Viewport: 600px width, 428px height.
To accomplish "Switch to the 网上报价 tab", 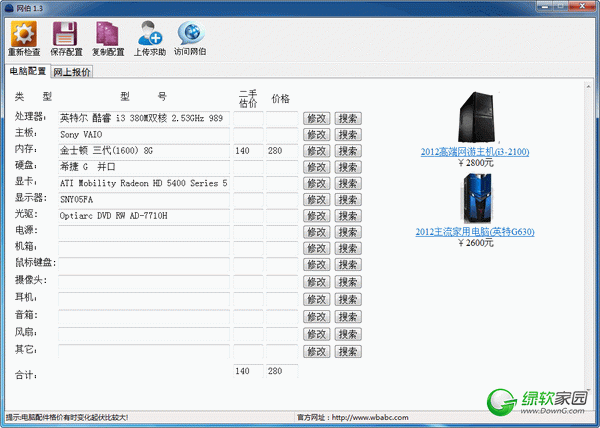I will click(72, 72).
